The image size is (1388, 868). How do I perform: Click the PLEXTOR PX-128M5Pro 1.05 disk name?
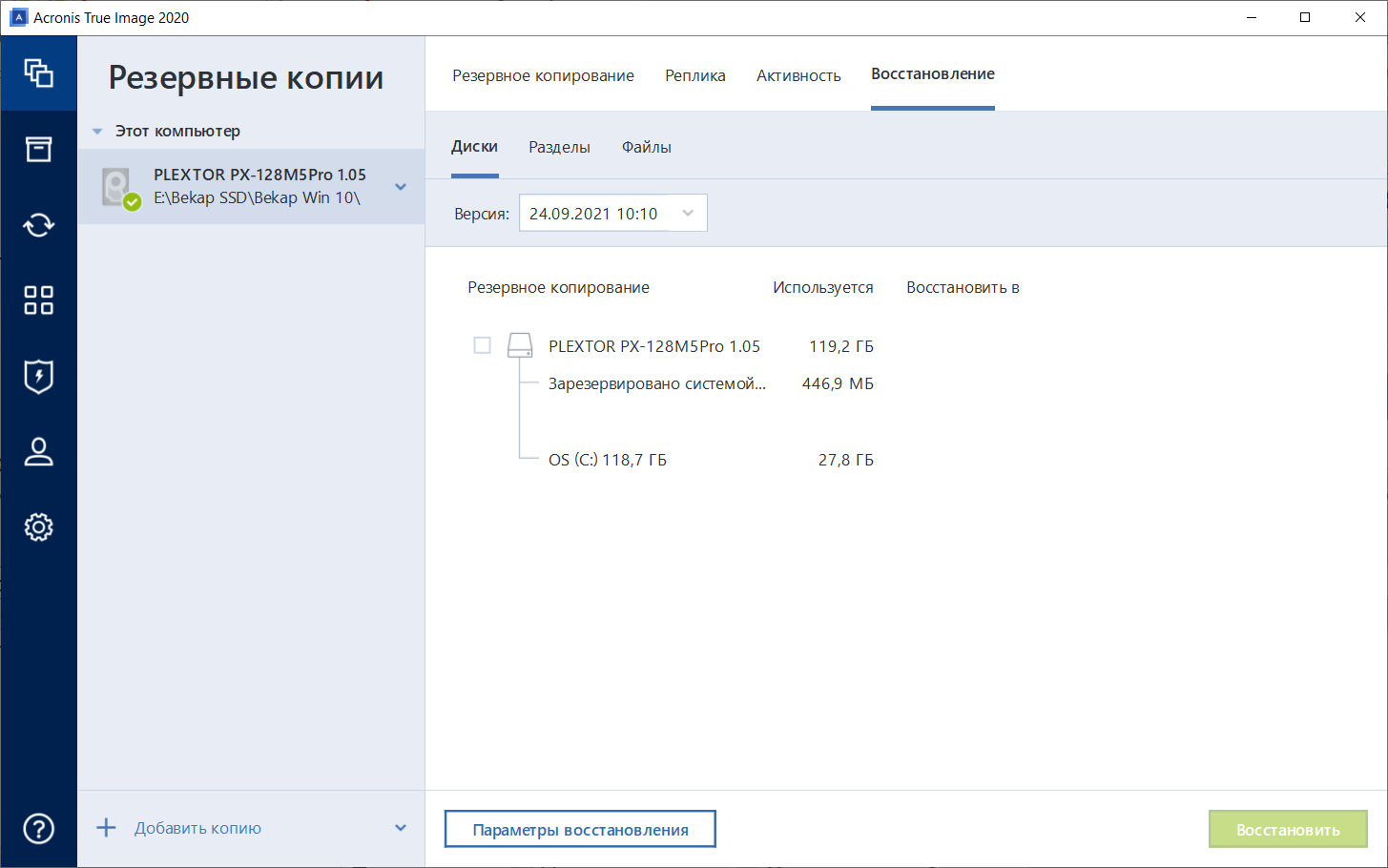click(654, 346)
